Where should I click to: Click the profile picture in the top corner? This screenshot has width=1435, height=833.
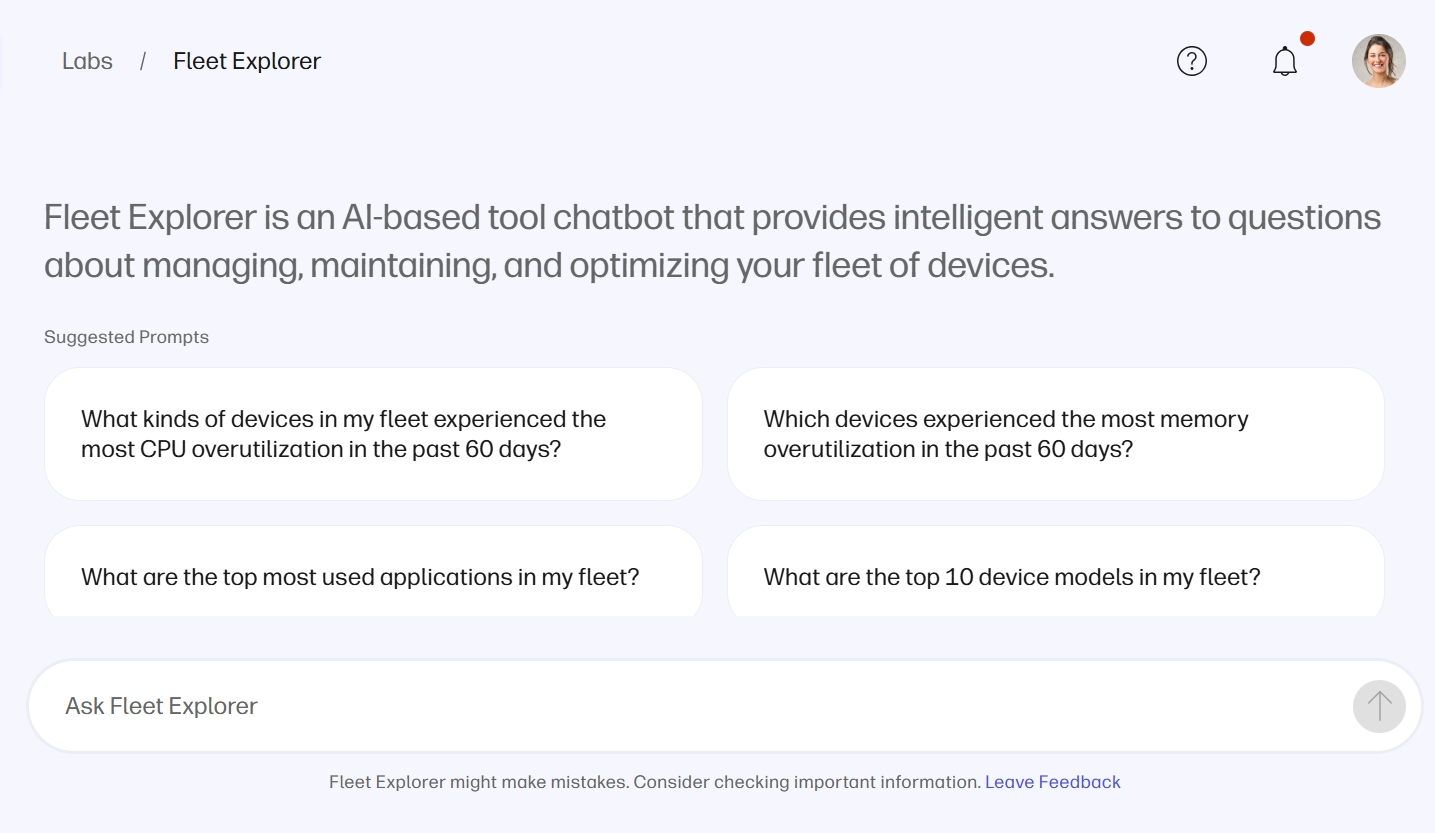click(1378, 61)
